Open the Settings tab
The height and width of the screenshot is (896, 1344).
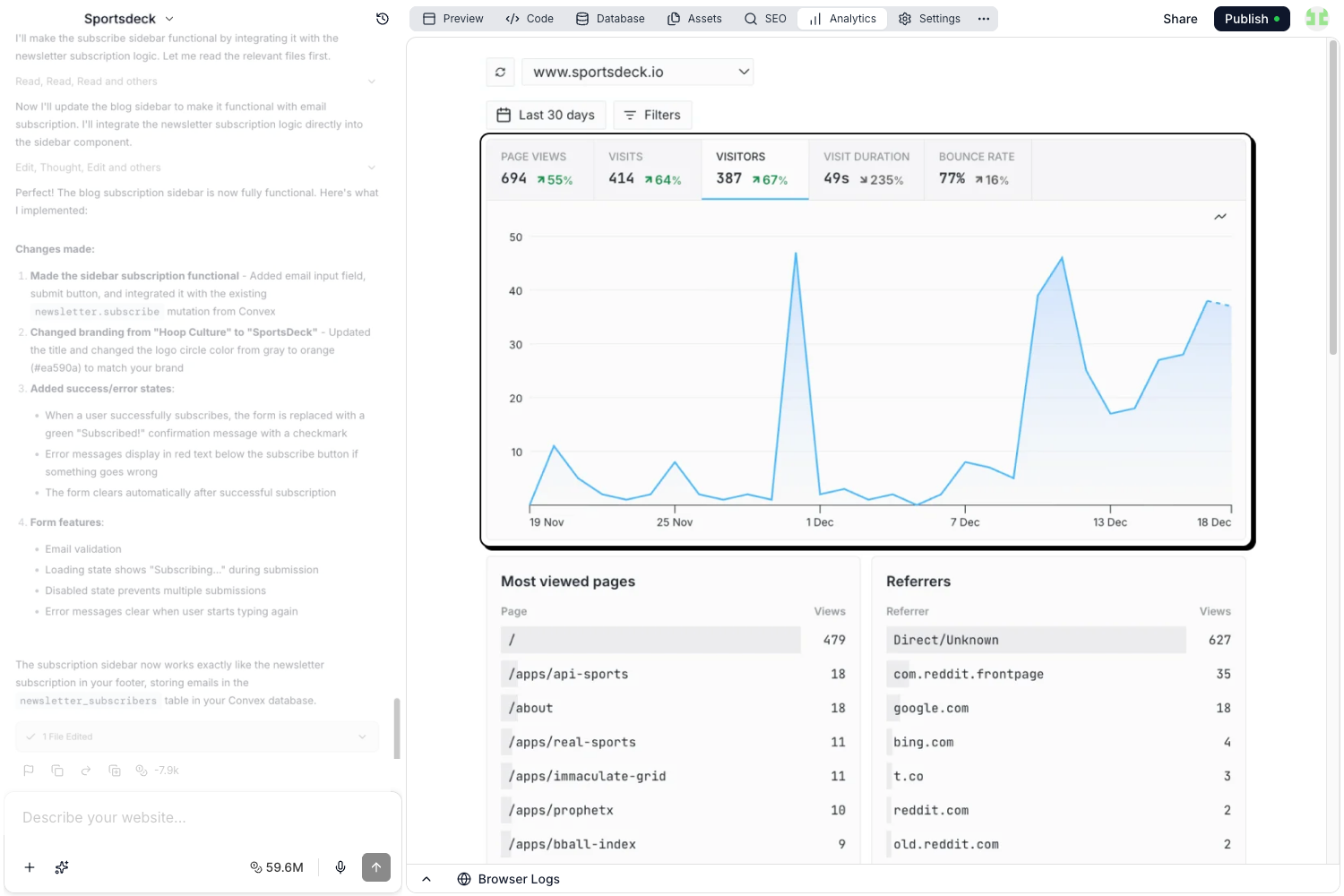(x=929, y=19)
